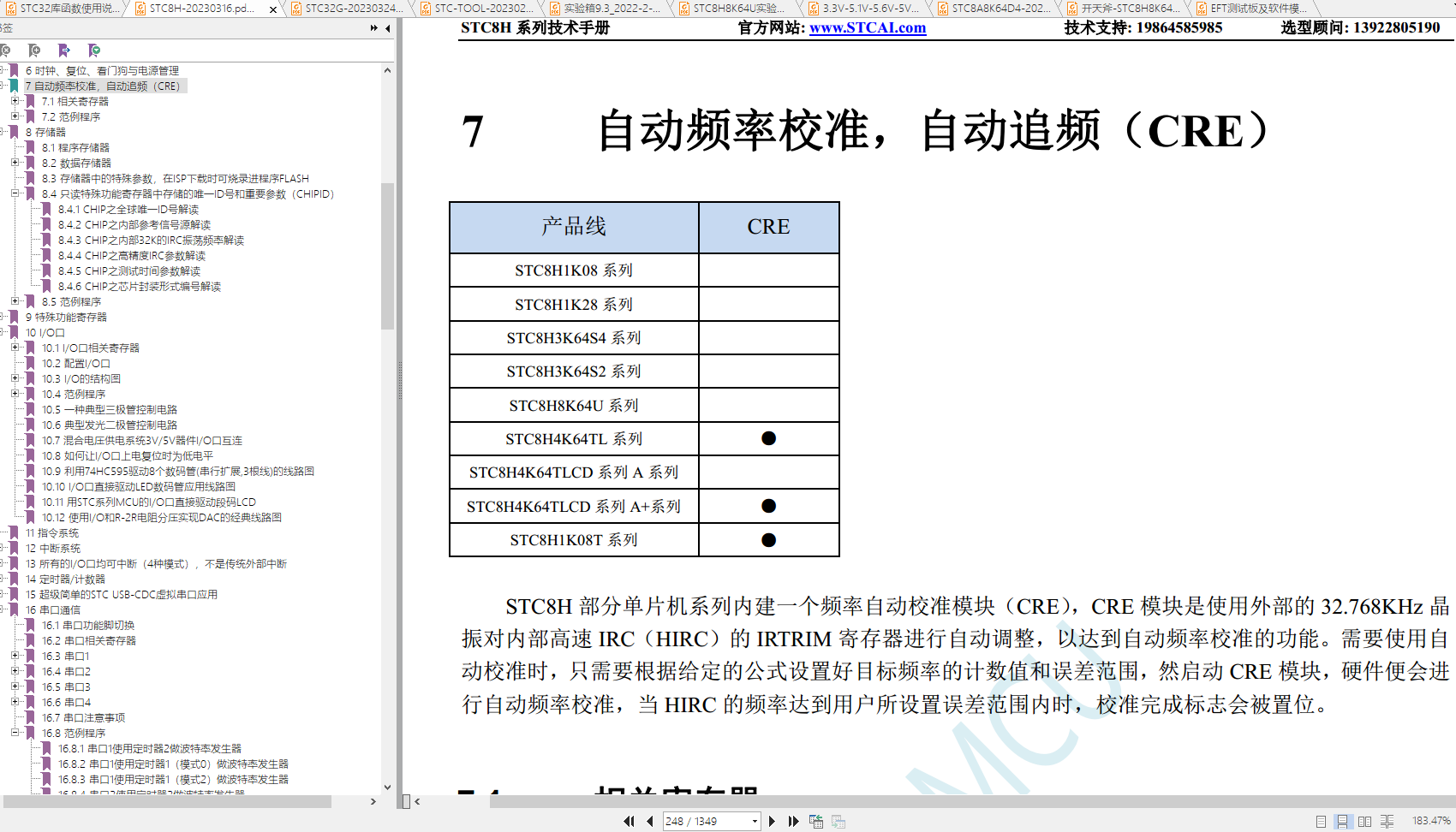Switch to 实验箱9.3_2022-2 tab
The image size is (1456, 832).
(606, 9)
